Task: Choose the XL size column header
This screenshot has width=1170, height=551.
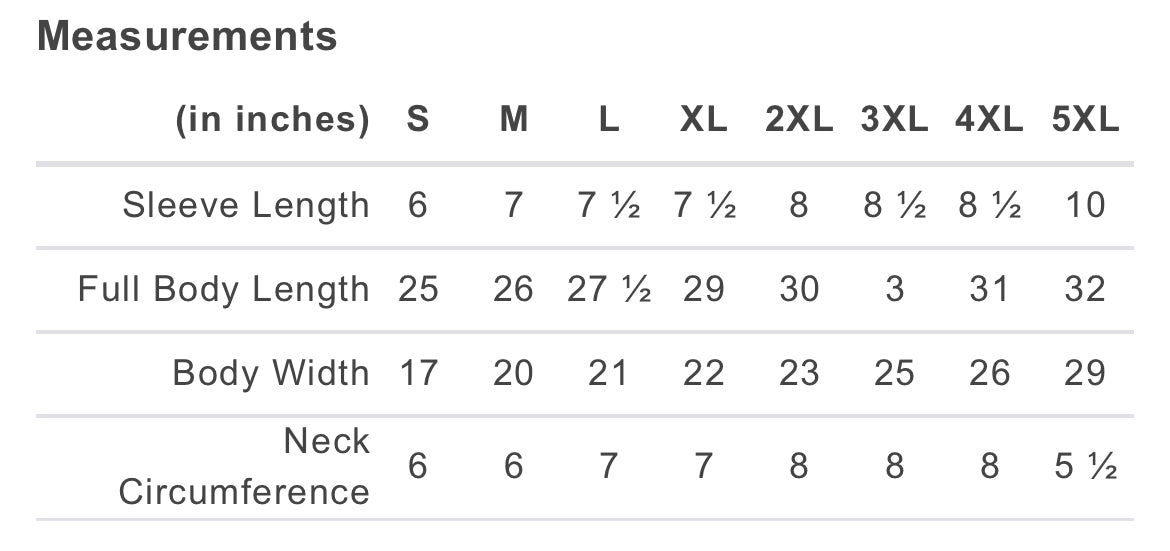Action: (704, 120)
